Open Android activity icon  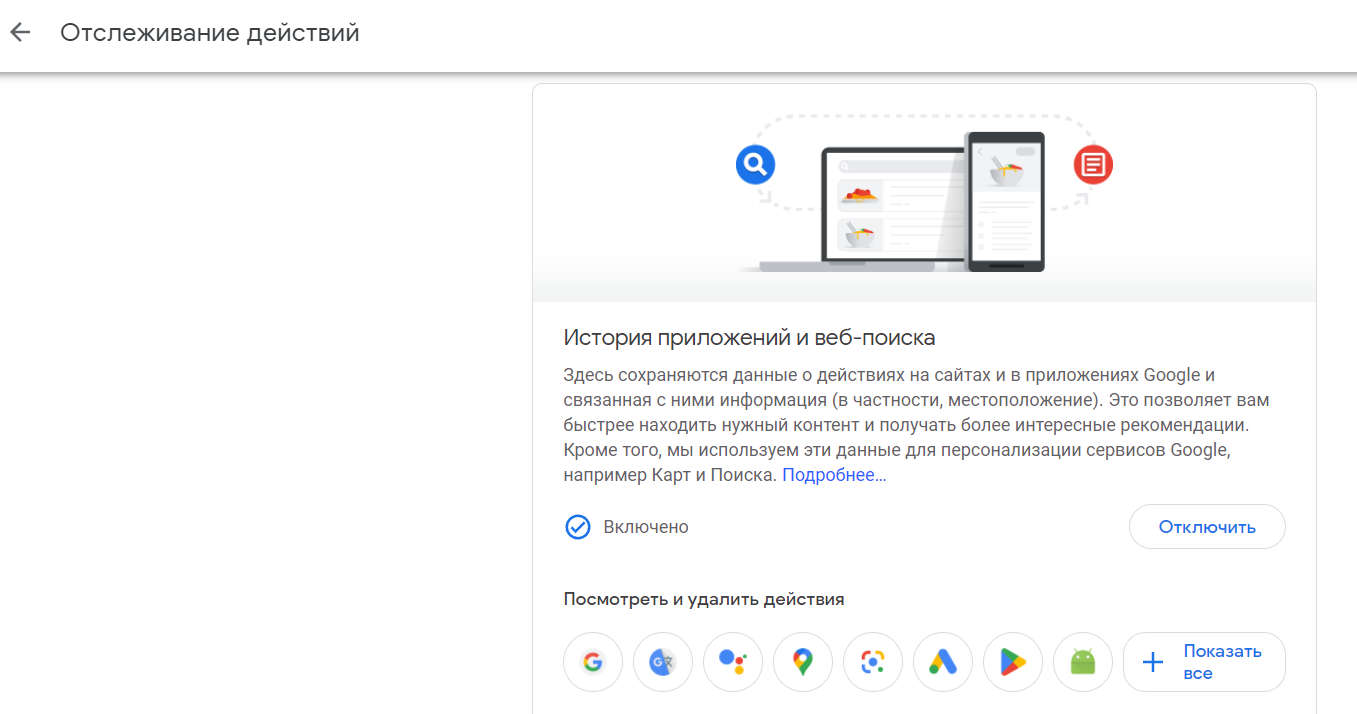[1083, 662]
